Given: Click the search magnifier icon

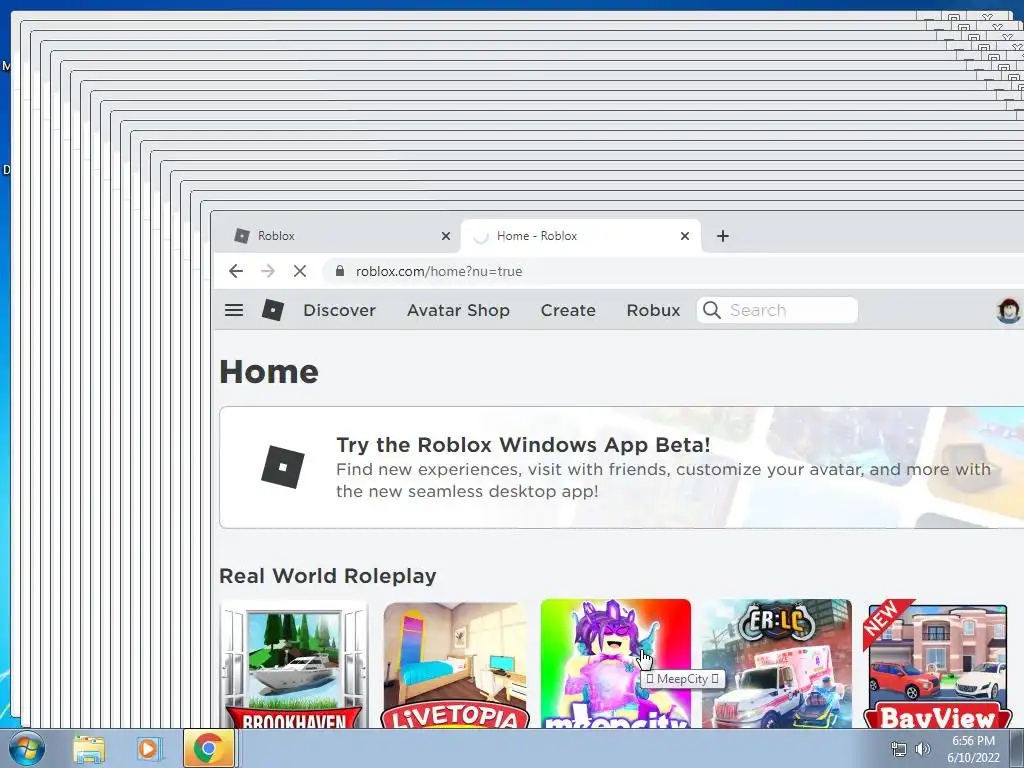Looking at the screenshot, I should [712, 310].
